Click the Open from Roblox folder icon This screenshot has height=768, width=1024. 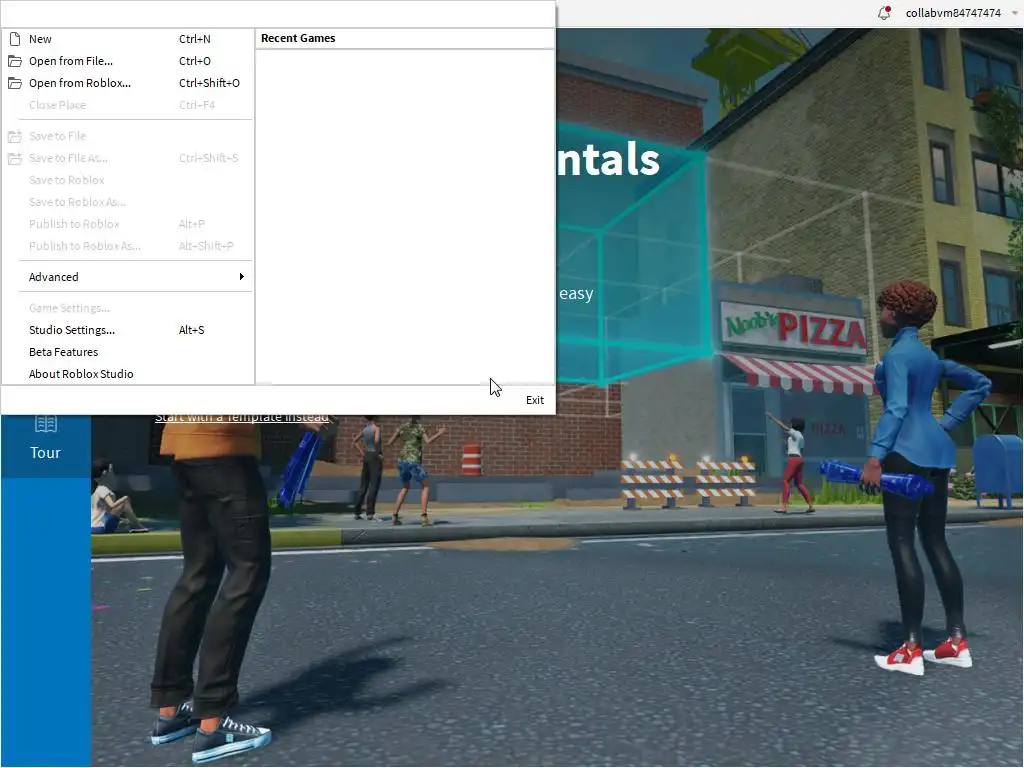click(x=14, y=83)
